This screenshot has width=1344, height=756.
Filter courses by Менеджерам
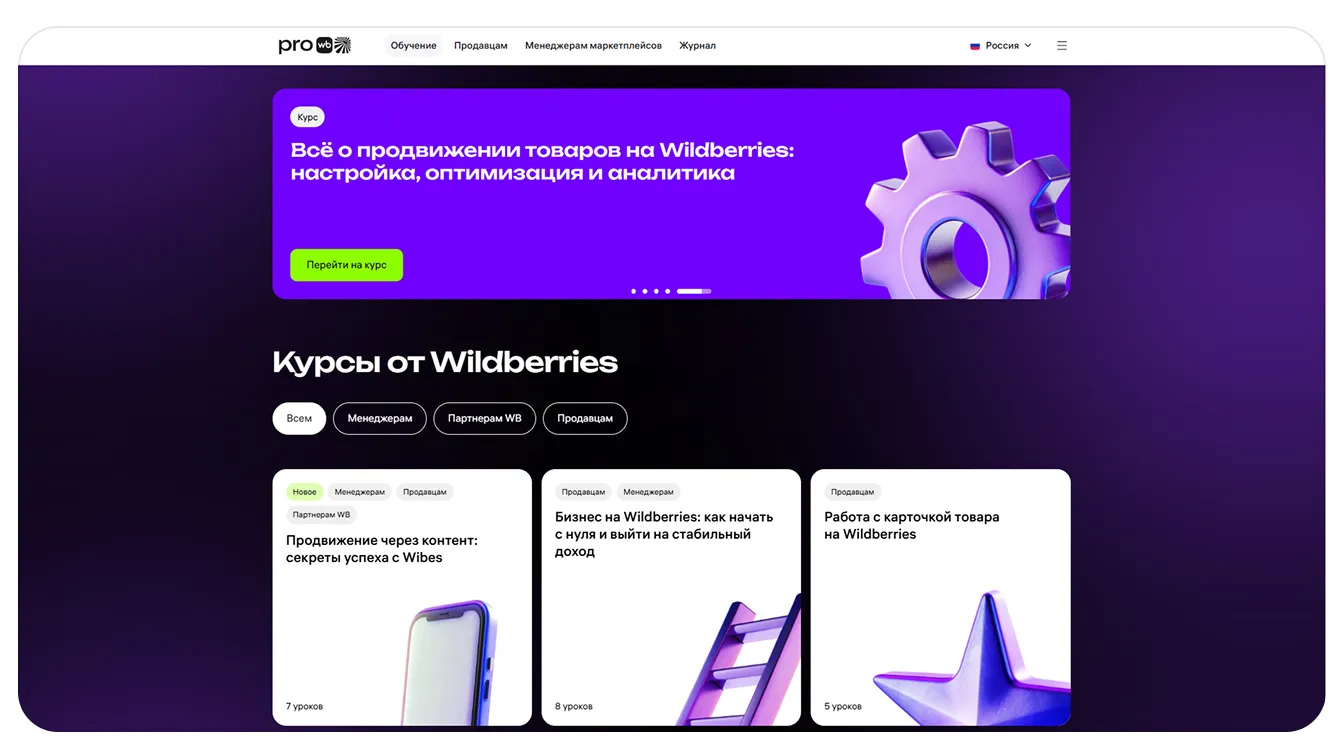coord(380,418)
